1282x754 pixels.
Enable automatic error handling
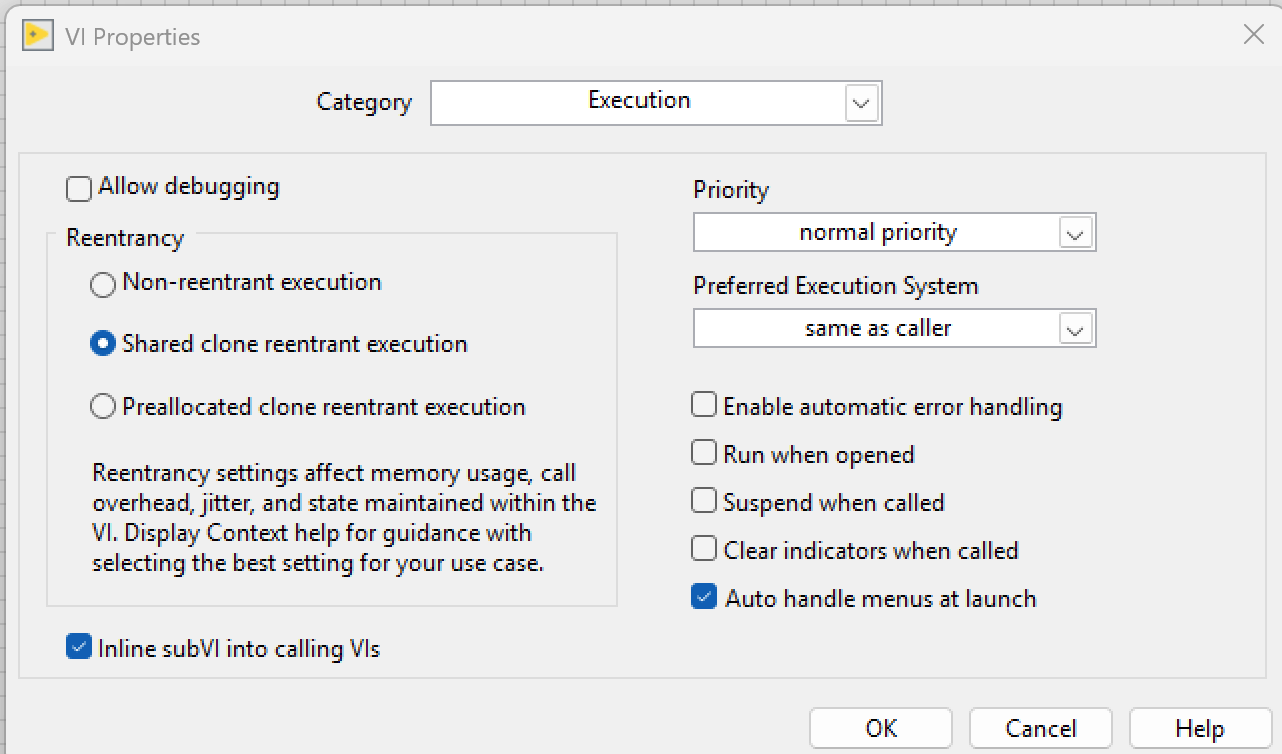click(x=704, y=404)
